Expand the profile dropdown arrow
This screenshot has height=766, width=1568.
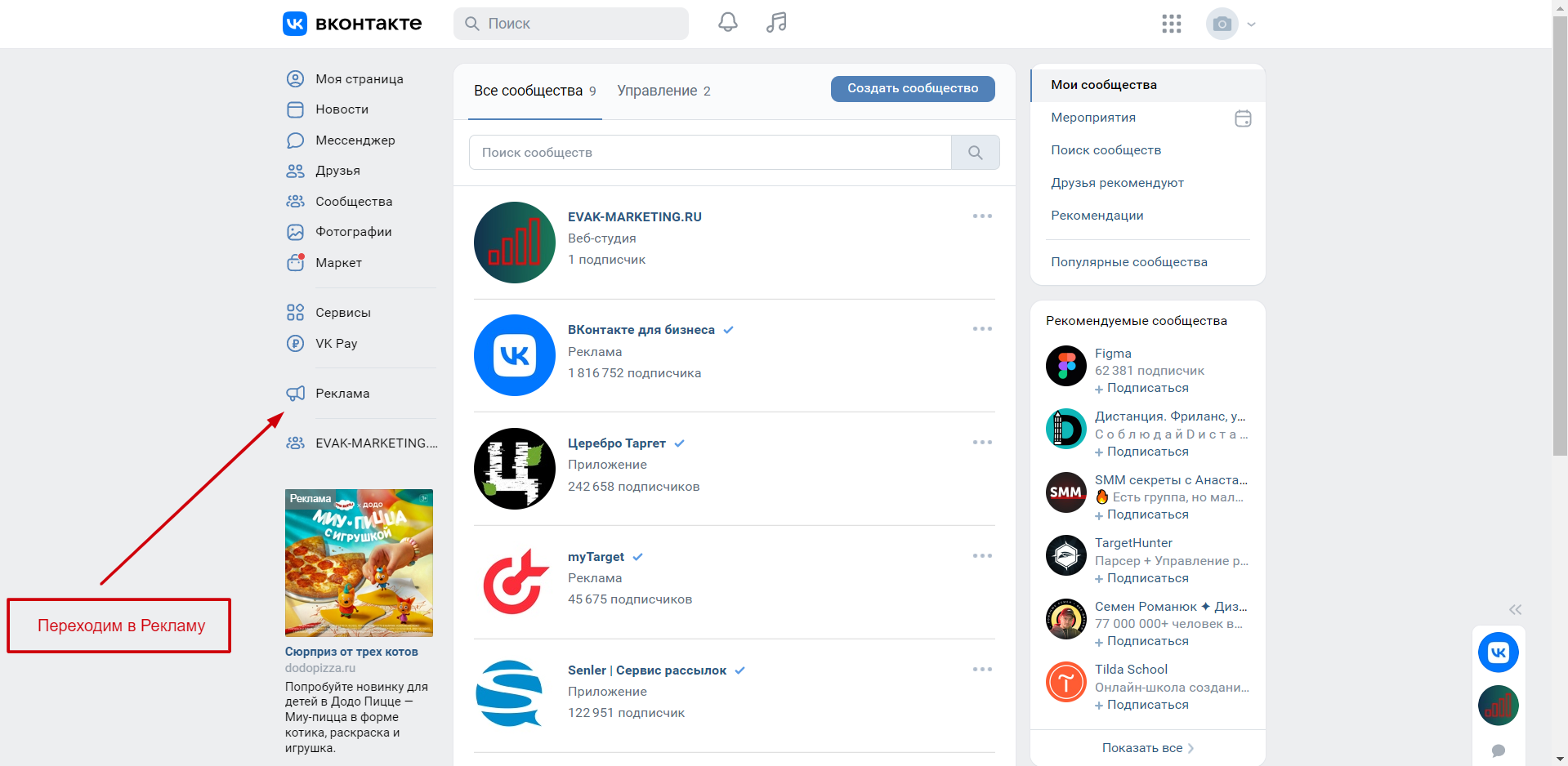point(1251,24)
